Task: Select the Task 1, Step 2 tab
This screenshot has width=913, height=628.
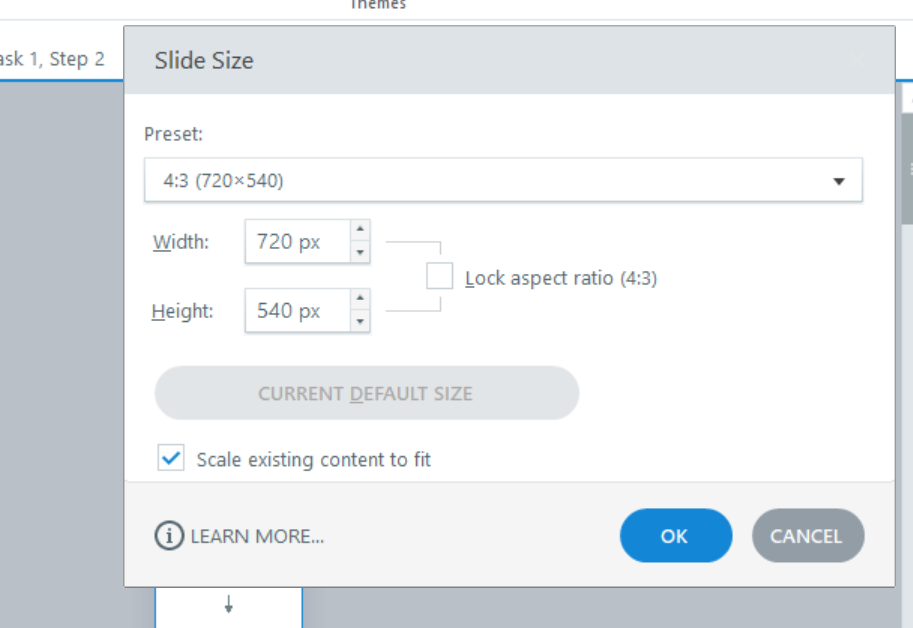Action: point(52,59)
